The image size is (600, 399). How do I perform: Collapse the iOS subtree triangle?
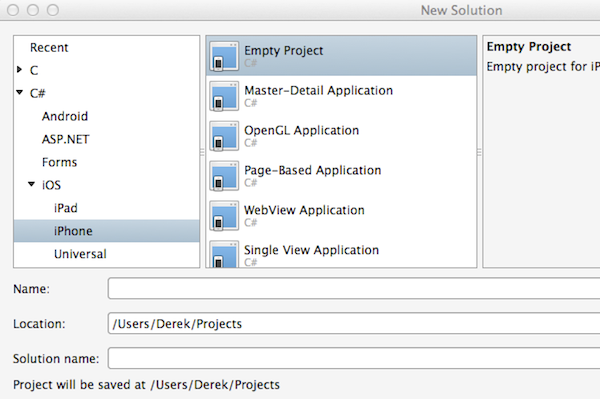pos(32,184)
